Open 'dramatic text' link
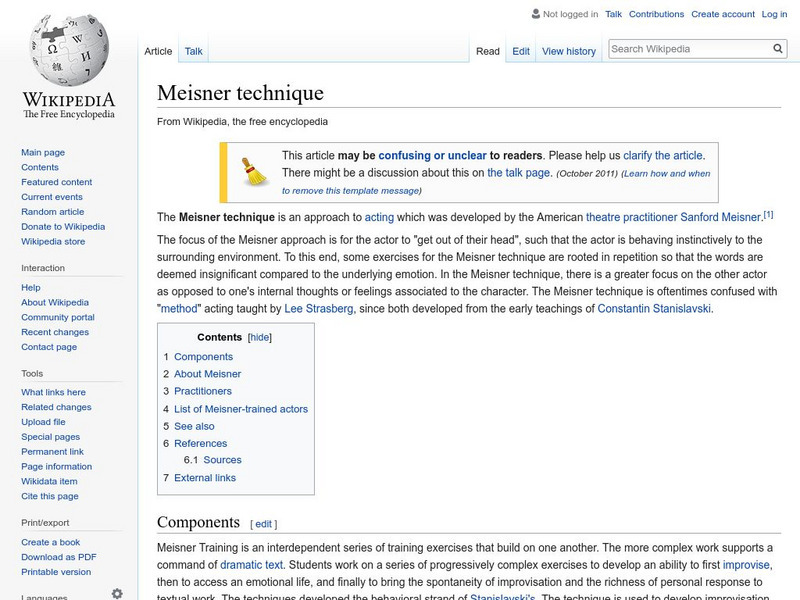 (252, 565)
